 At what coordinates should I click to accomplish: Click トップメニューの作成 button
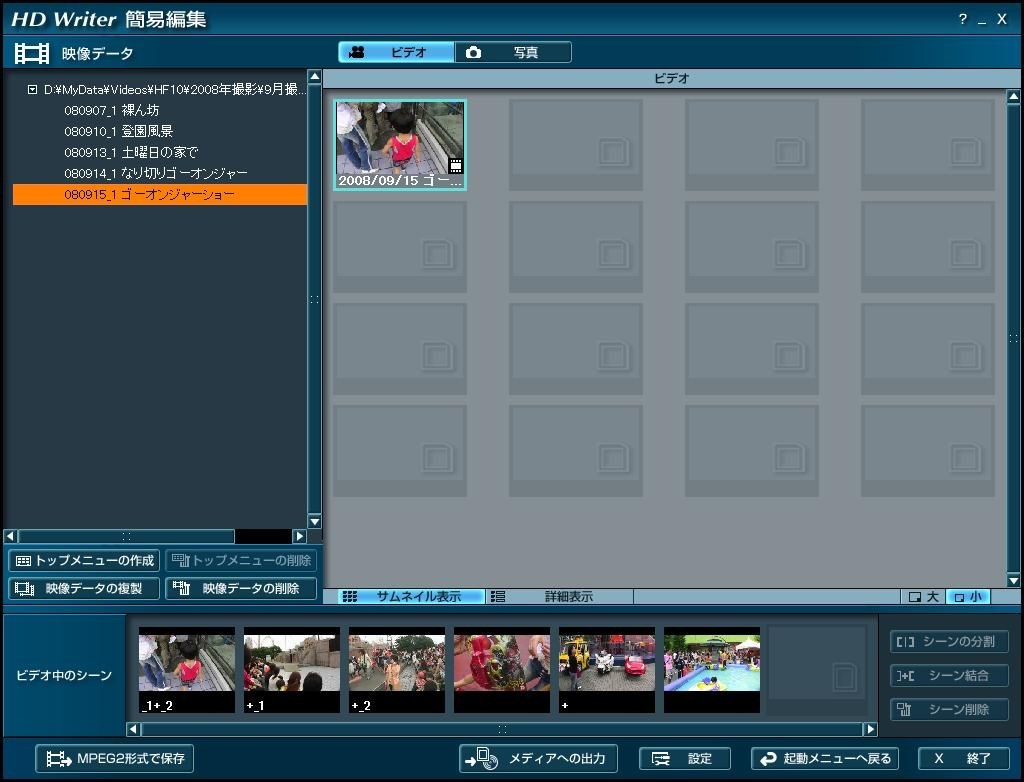(84, 561)
